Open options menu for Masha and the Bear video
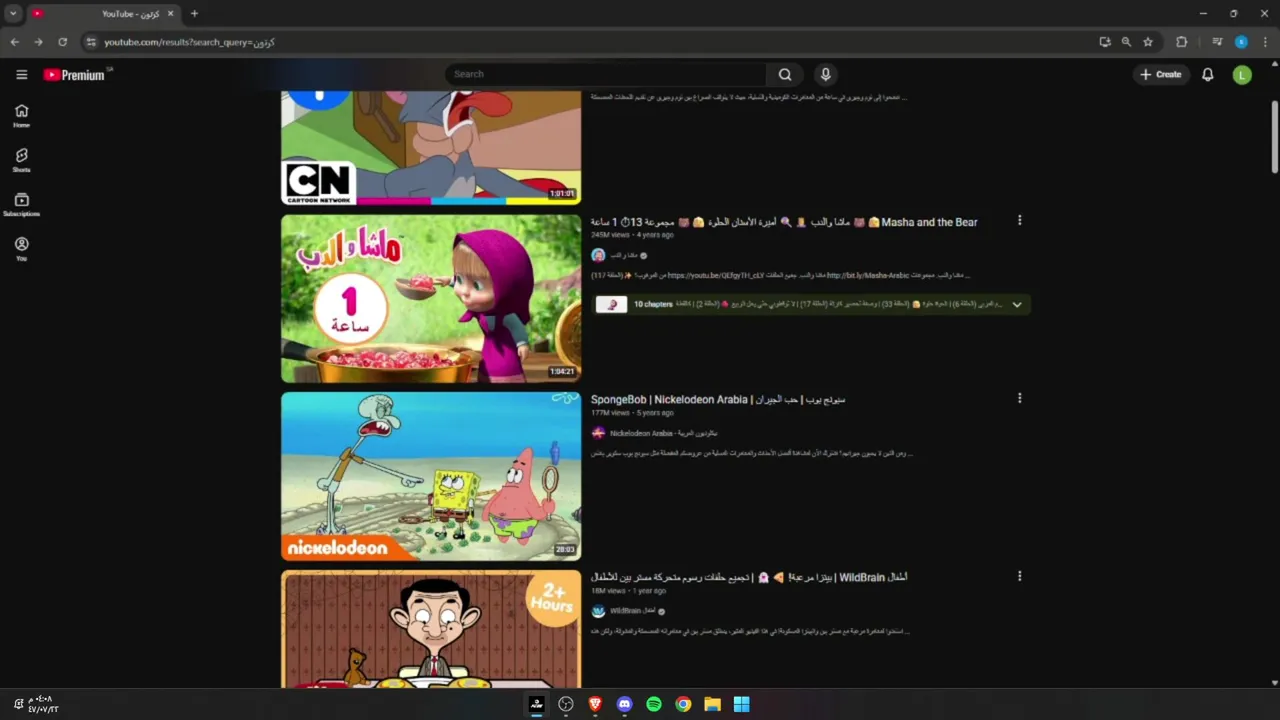Image resolution: width=1280 pixels, height=720 pixels. coord(1019,220)
